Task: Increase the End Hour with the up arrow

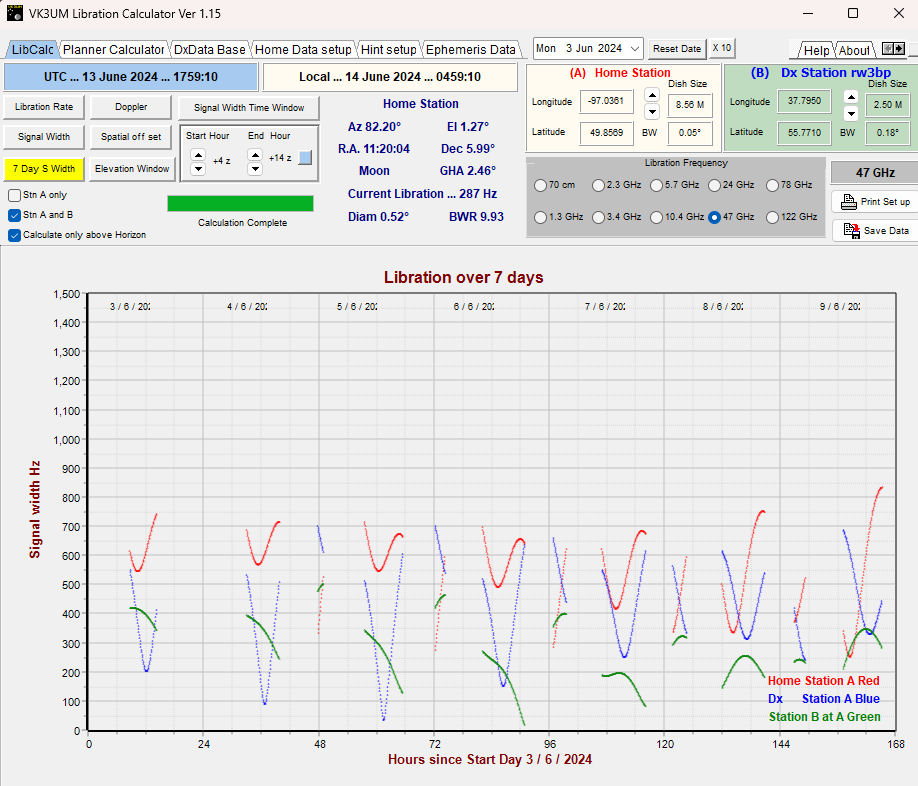Action: [x=255, y=155]
